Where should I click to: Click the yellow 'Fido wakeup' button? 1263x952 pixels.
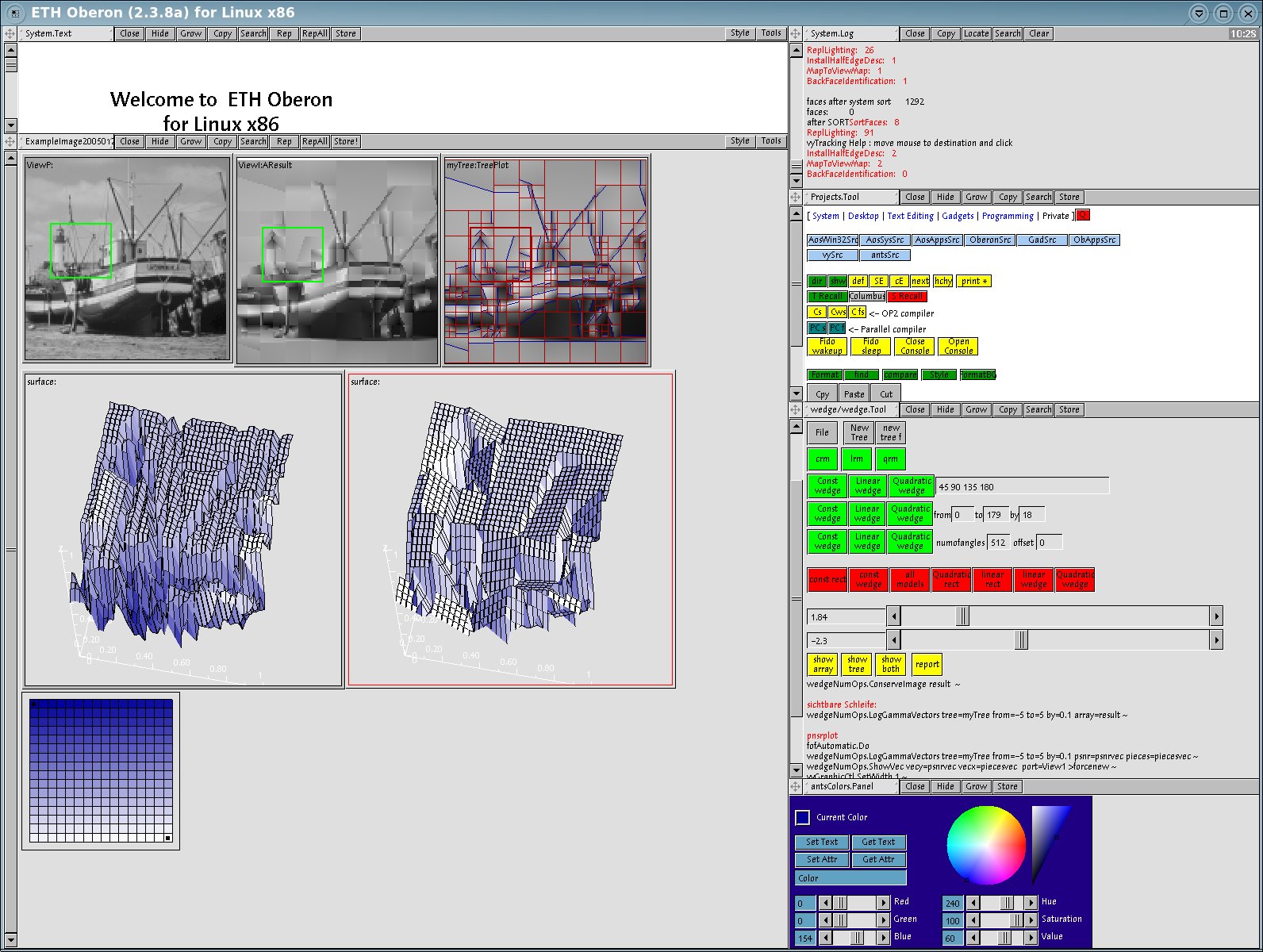click(827, 346)
